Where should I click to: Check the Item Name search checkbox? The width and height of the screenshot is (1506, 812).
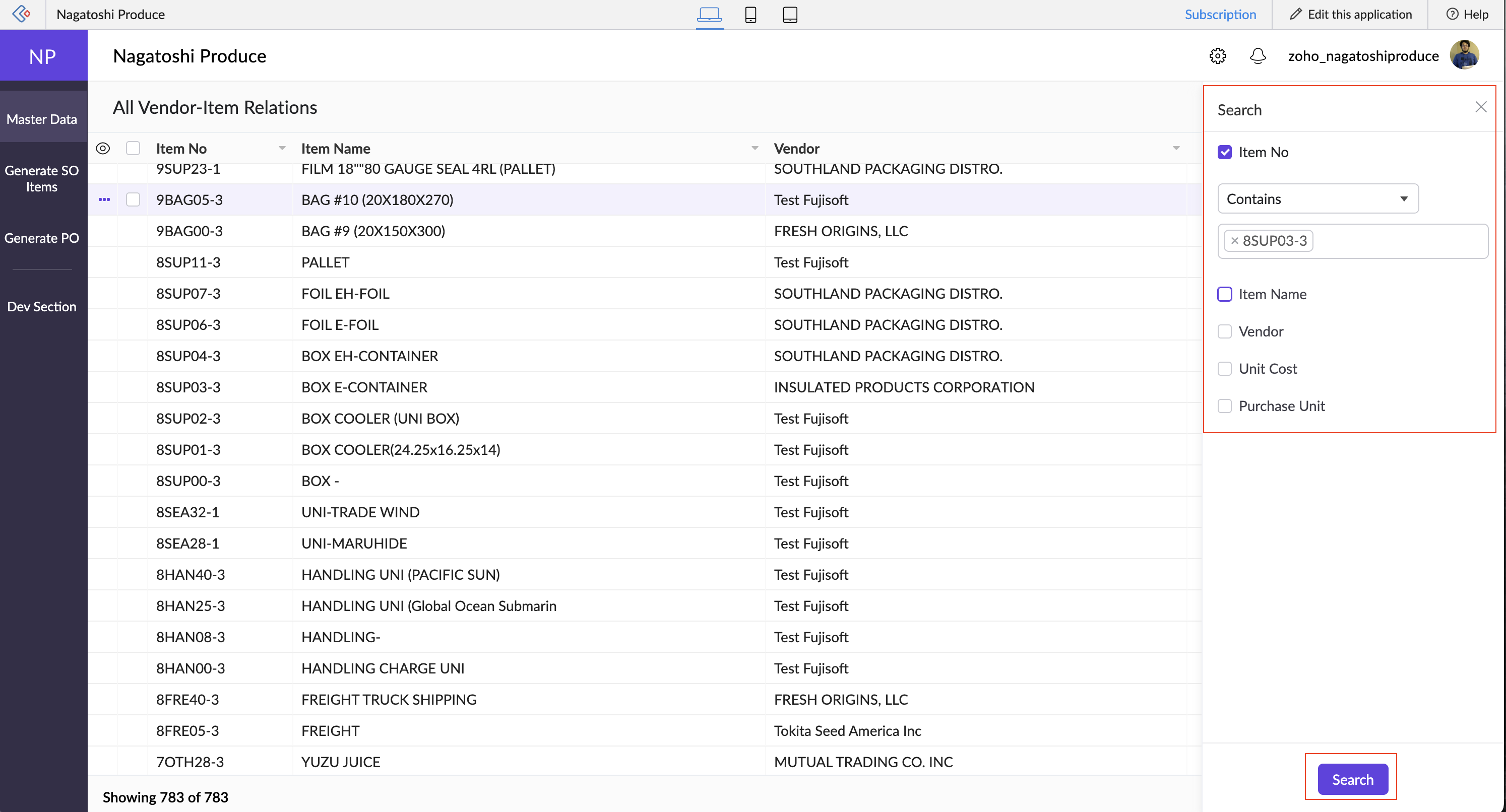pyautogui.click(x=1224, y=294)
